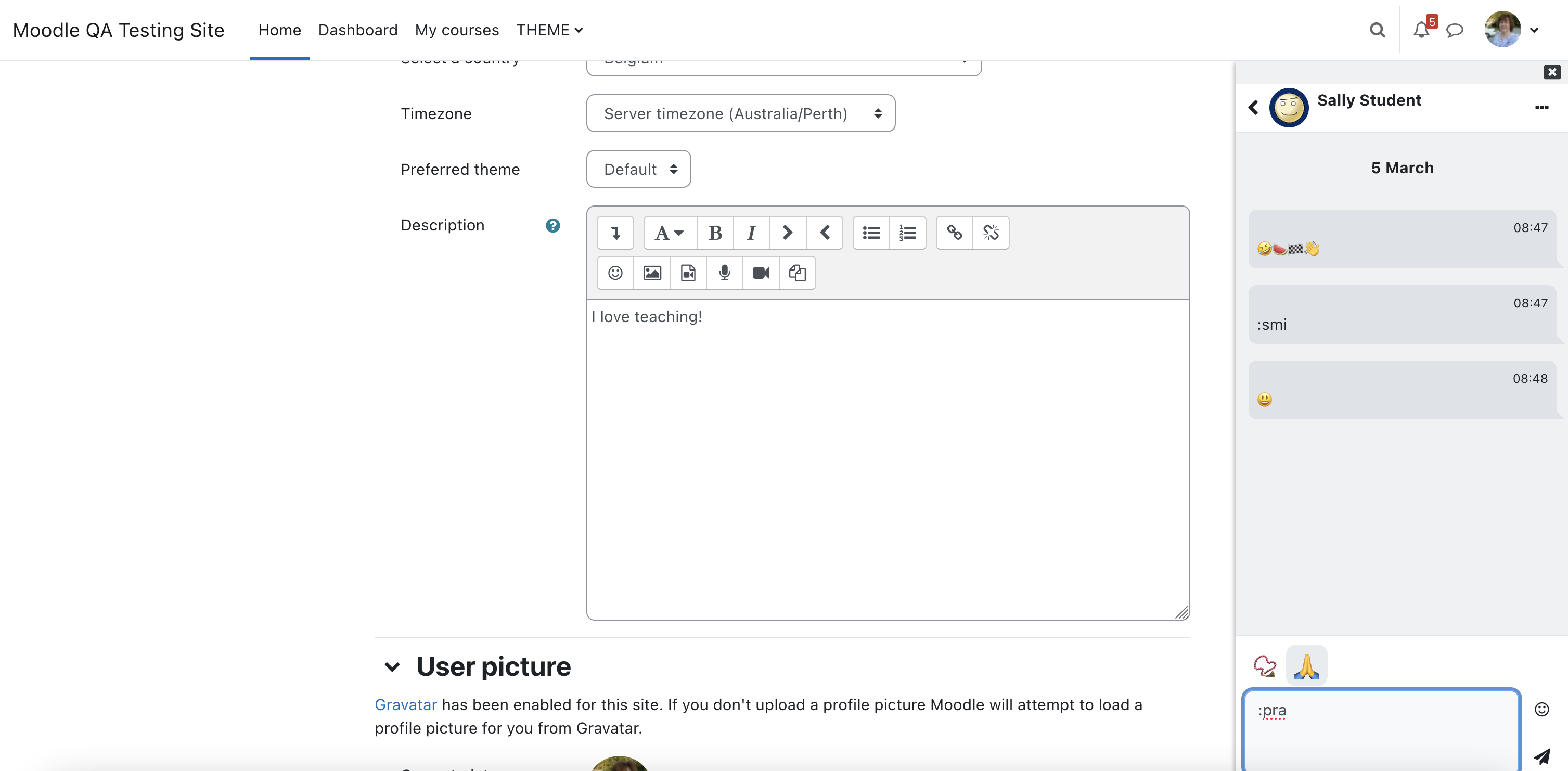
Task: Pick the prayer beads emoji suggestion
Action: coord(1265,666)
